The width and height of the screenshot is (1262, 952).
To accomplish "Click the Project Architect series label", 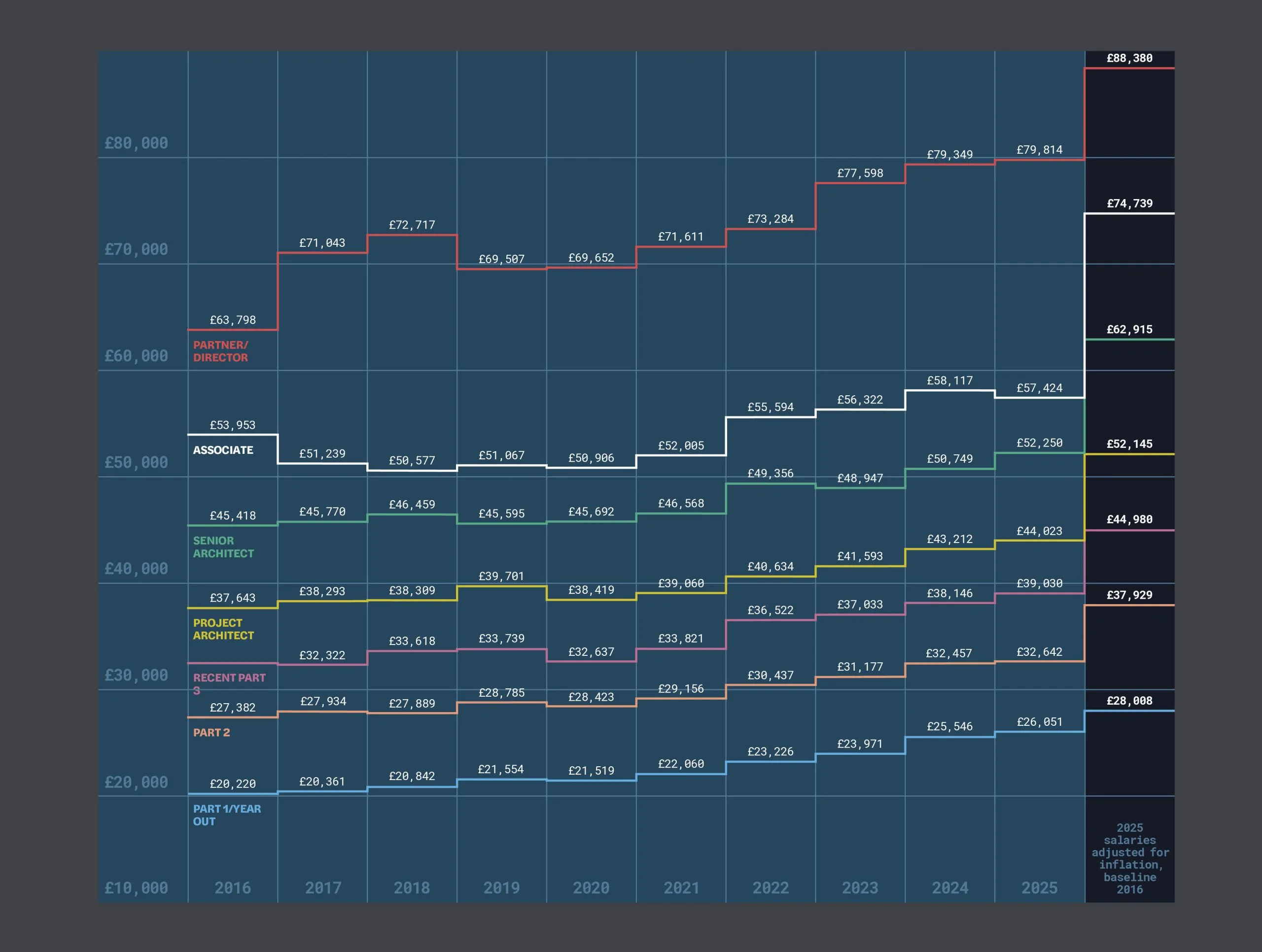I will click(x=223, y=629).
